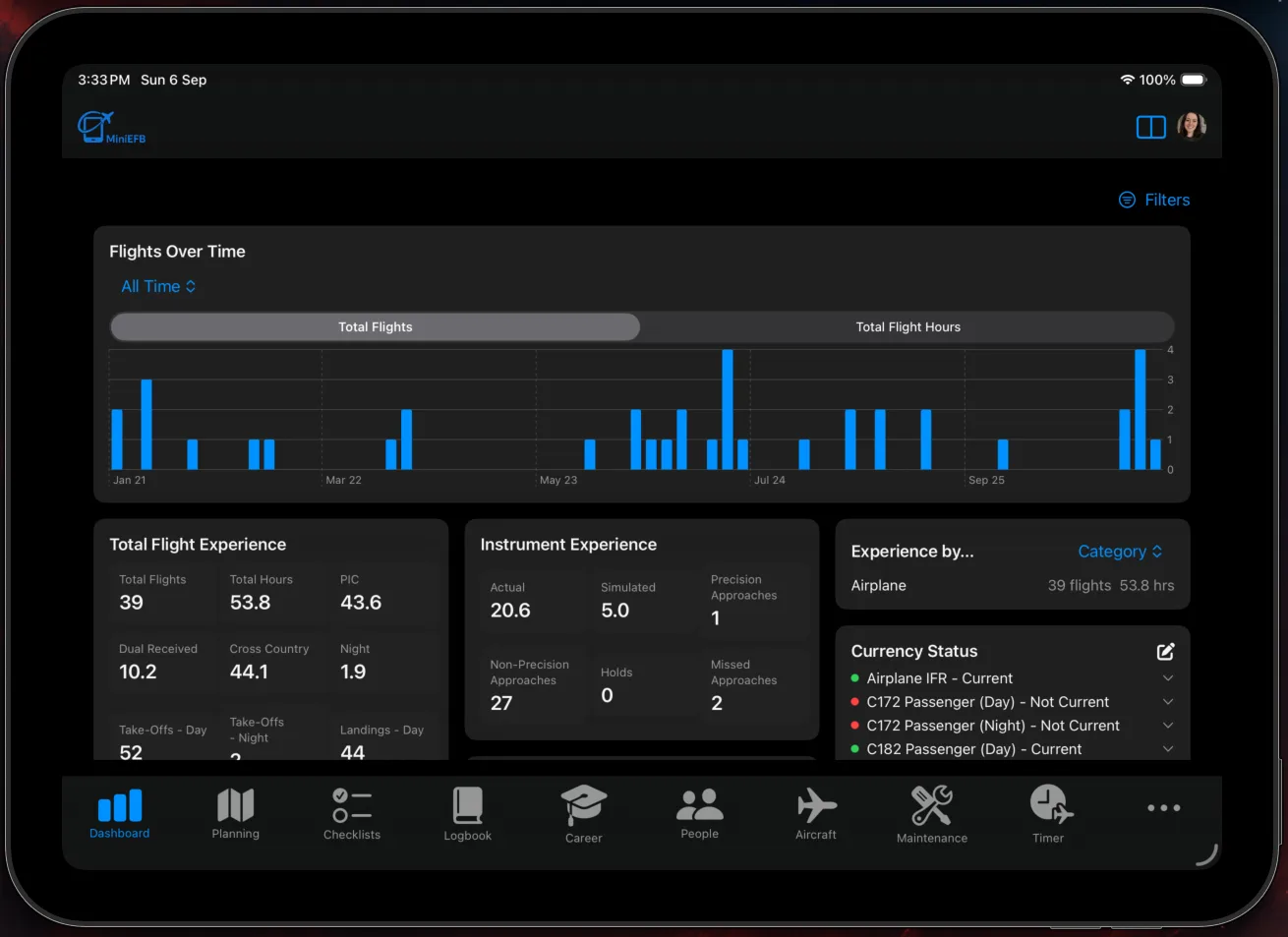Open the Aircraft airplane tab
Screen dimensions: 1288x937
[816, 814]
